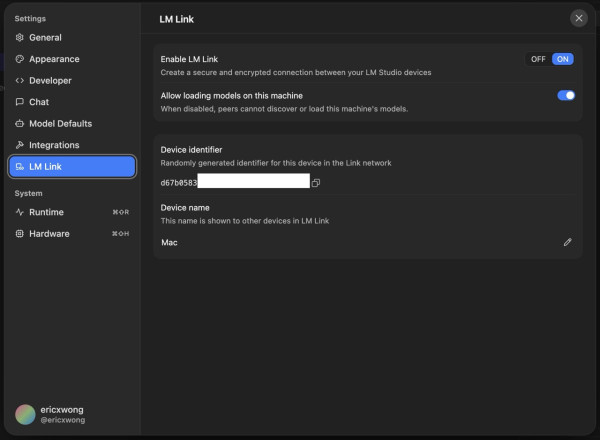Click the Appearance palette icon
The image size is (600, 440).
[20, 59]
